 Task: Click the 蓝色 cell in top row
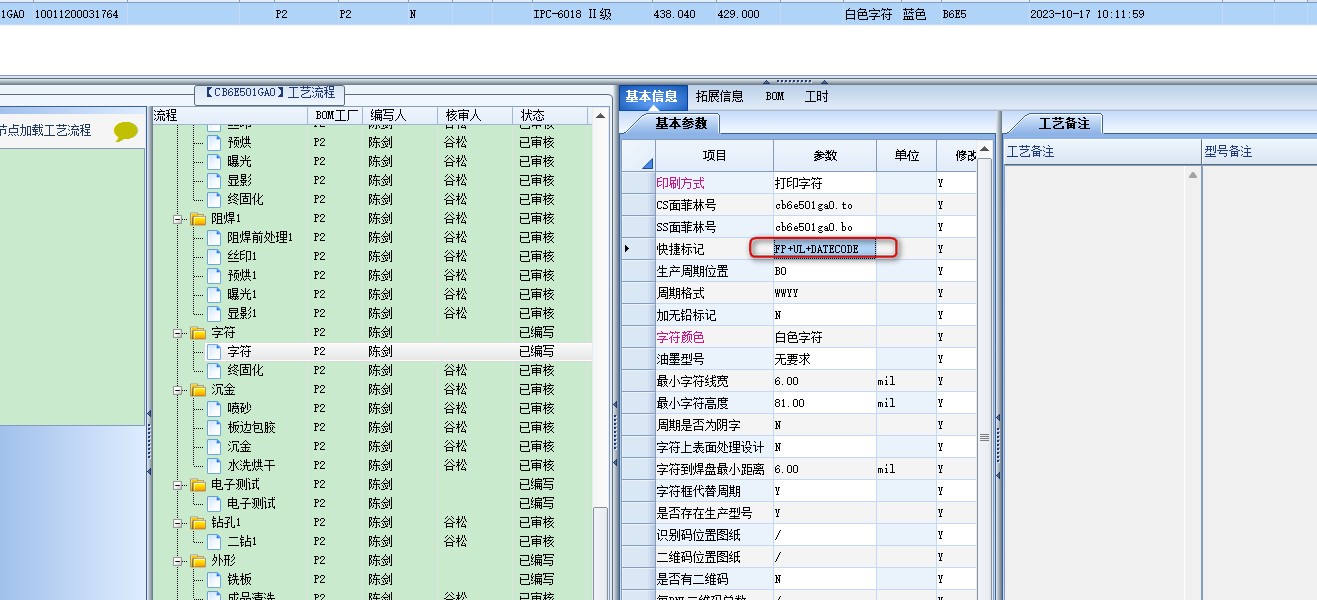tap(914, 14)
